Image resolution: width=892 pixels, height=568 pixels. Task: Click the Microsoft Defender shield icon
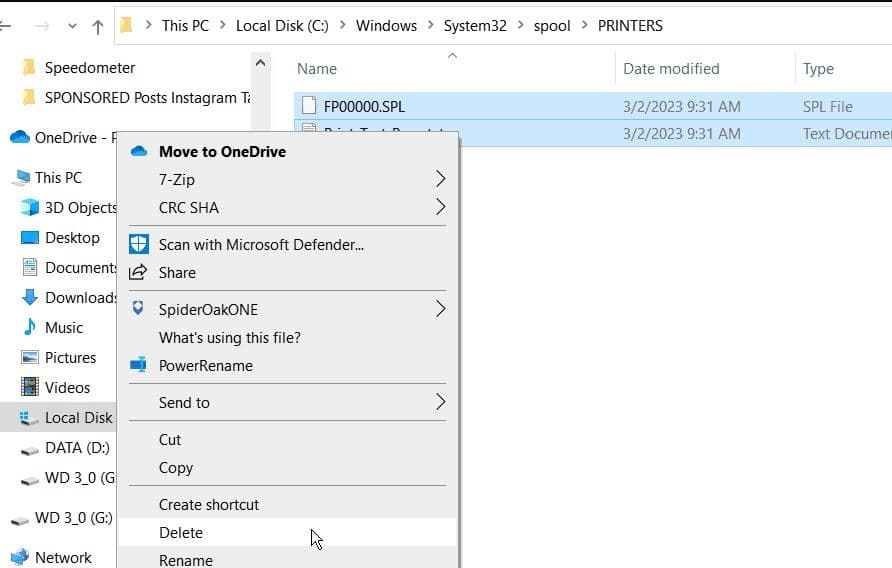coord(139,244)
